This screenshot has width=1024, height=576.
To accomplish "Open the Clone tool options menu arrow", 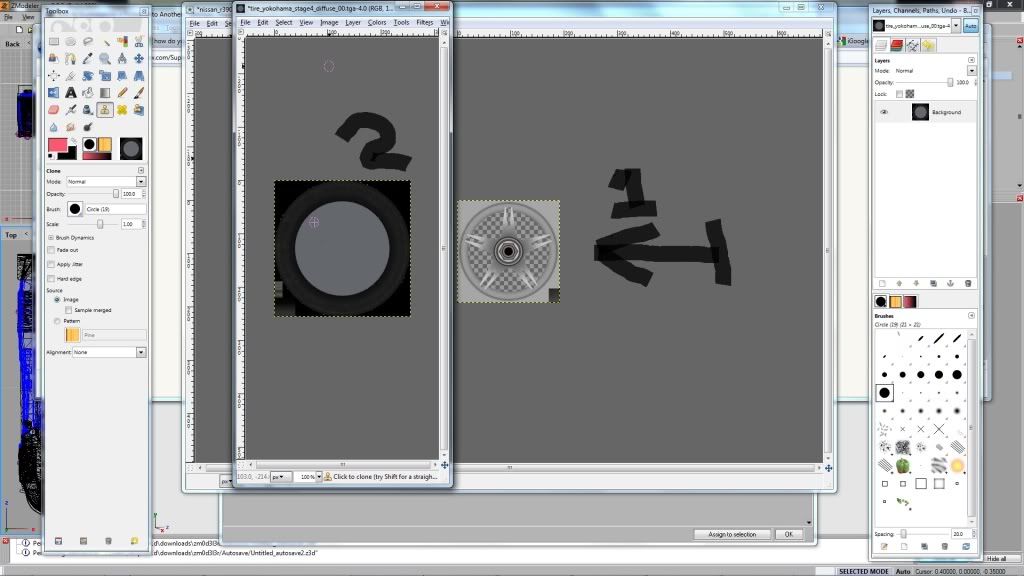I will pos(141,170).
